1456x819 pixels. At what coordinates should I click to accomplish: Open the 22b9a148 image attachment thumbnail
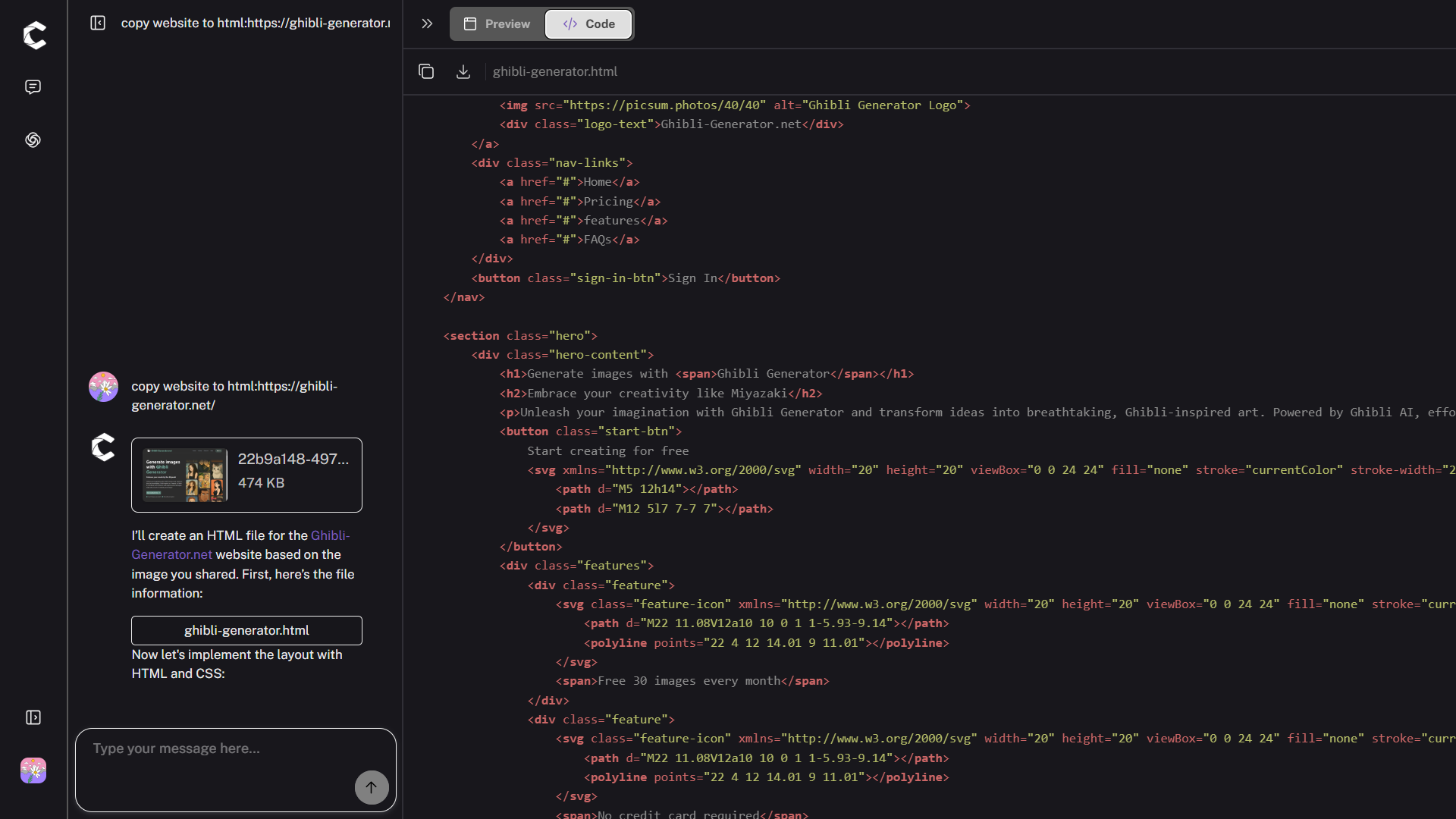pos(185,475)
